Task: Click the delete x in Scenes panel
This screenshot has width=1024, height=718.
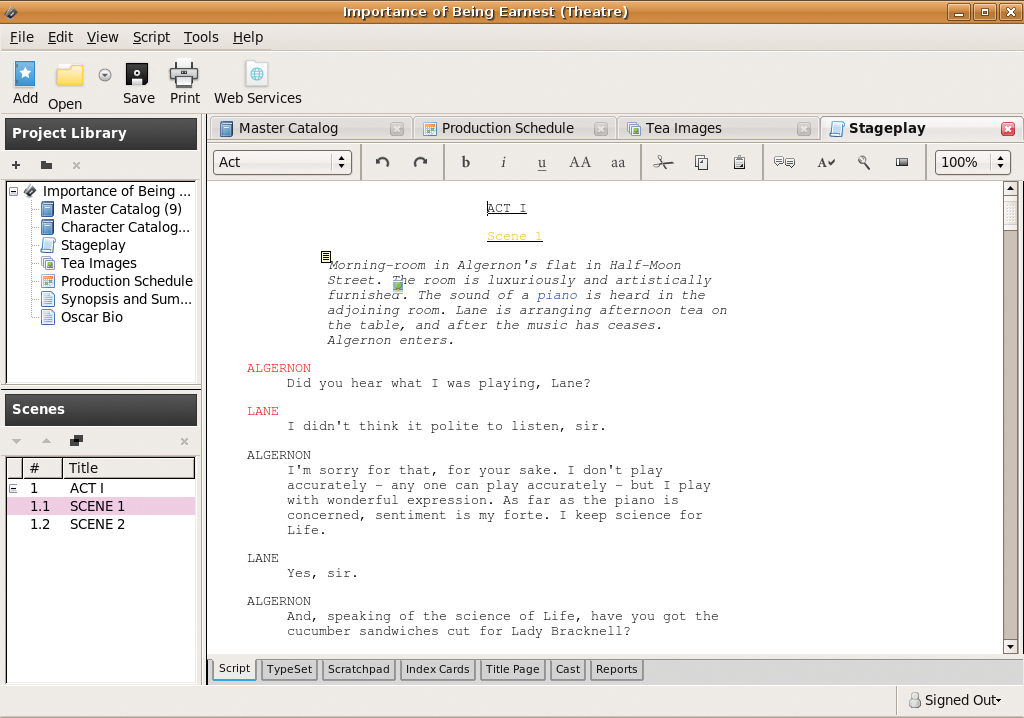Action: (x=184, y=442)
